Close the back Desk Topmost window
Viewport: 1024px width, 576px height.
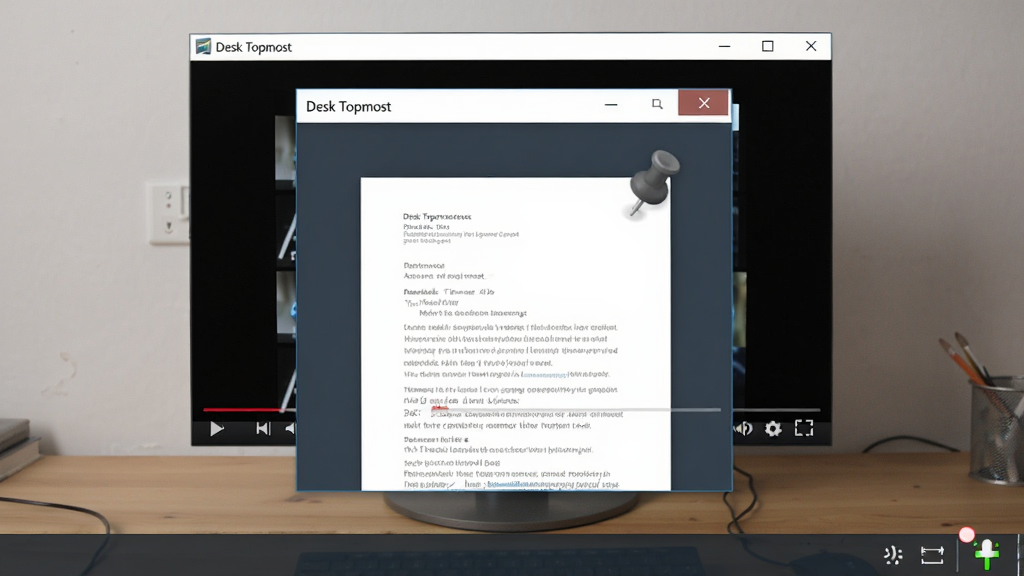(x=810, y=46)
